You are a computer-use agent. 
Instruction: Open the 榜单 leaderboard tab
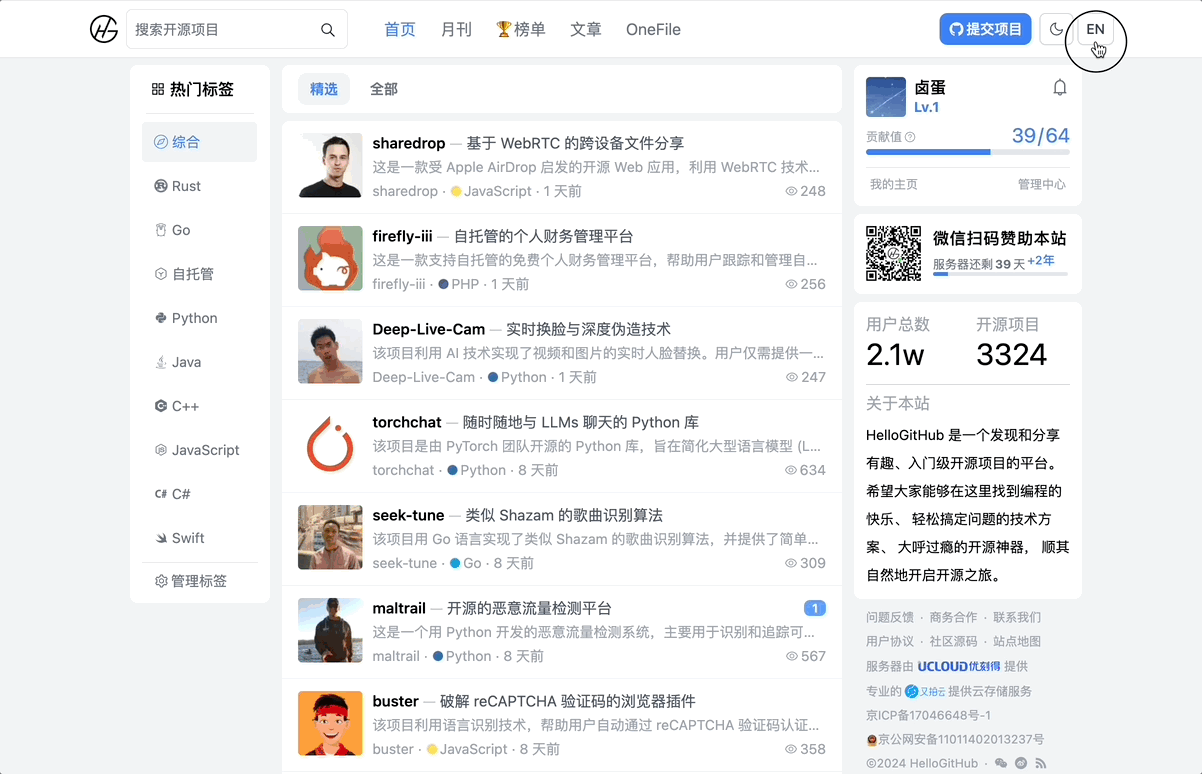pos(521,30)
